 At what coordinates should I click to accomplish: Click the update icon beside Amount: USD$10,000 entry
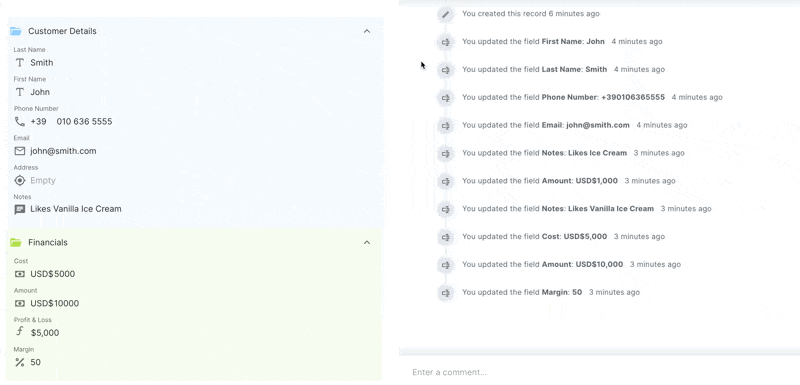click(445, 265)
